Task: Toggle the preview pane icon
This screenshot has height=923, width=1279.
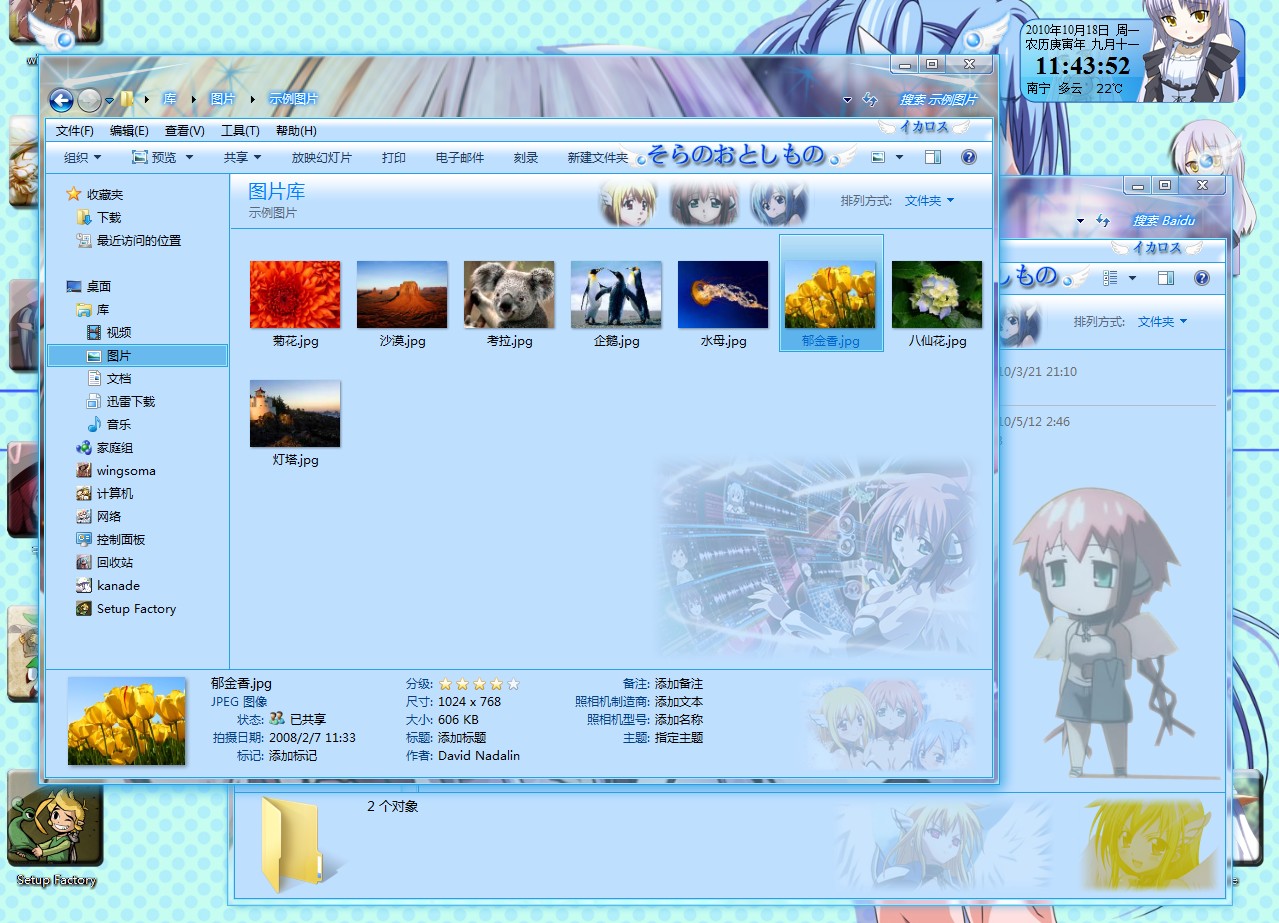Action: pos(933,157)
